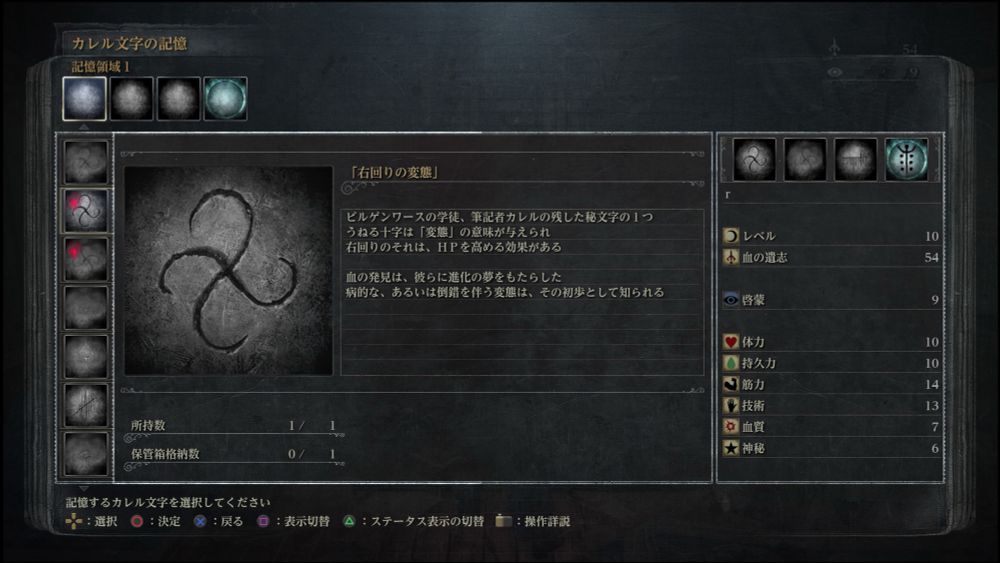Choose the highlighted 右回りの変態 rune in list
The width and height of the screenshot is (1000, 563).
(85, 210)
